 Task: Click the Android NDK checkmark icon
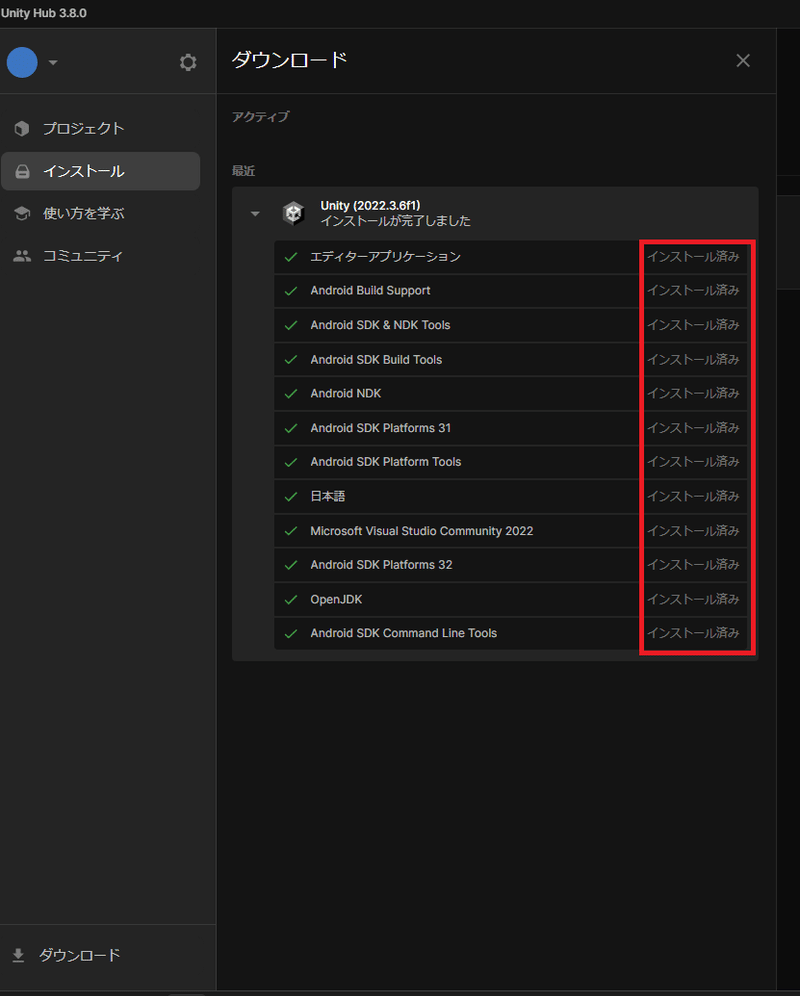[x=291, y=394]
